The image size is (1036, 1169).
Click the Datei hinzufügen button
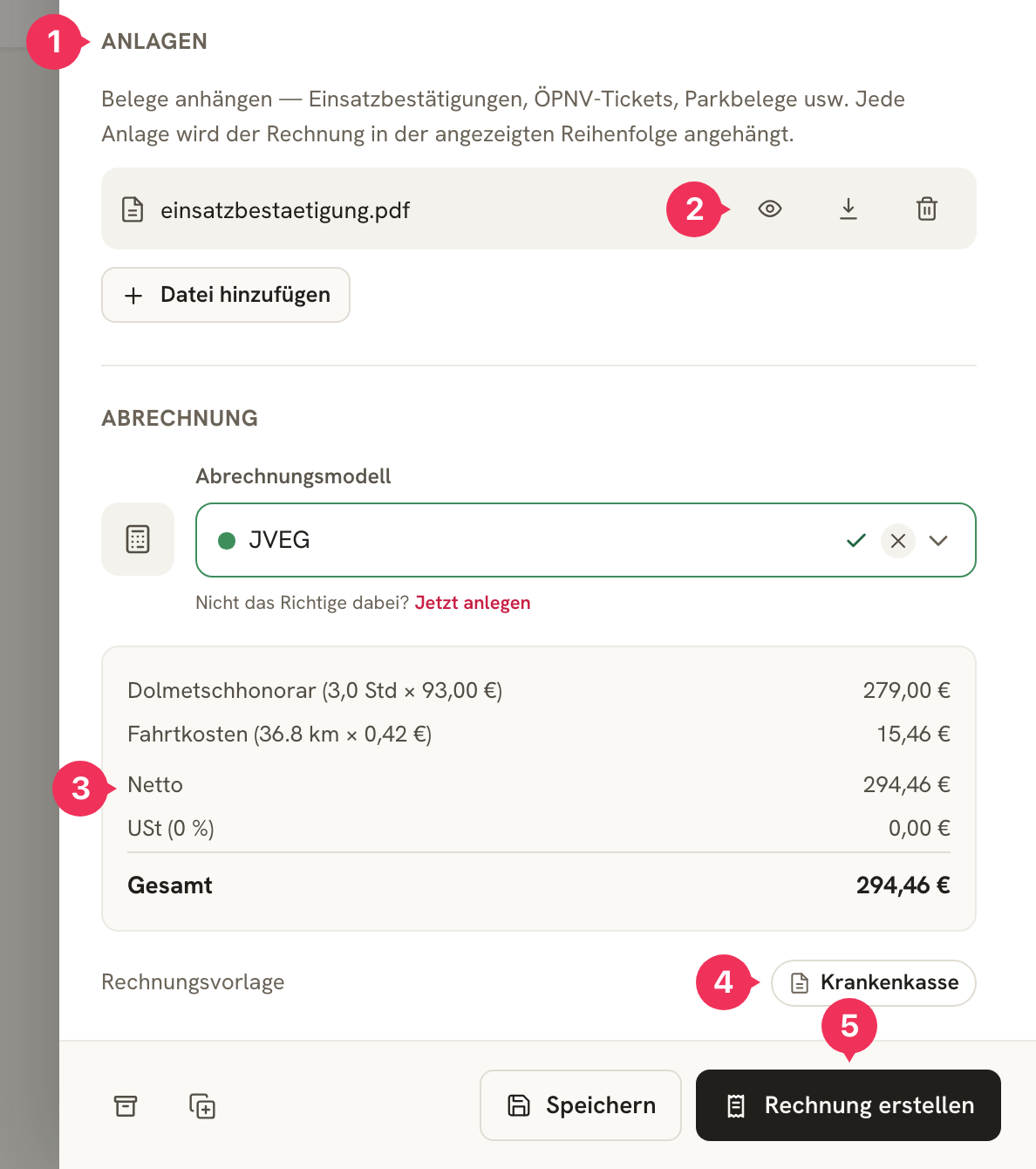click(226, 295)
